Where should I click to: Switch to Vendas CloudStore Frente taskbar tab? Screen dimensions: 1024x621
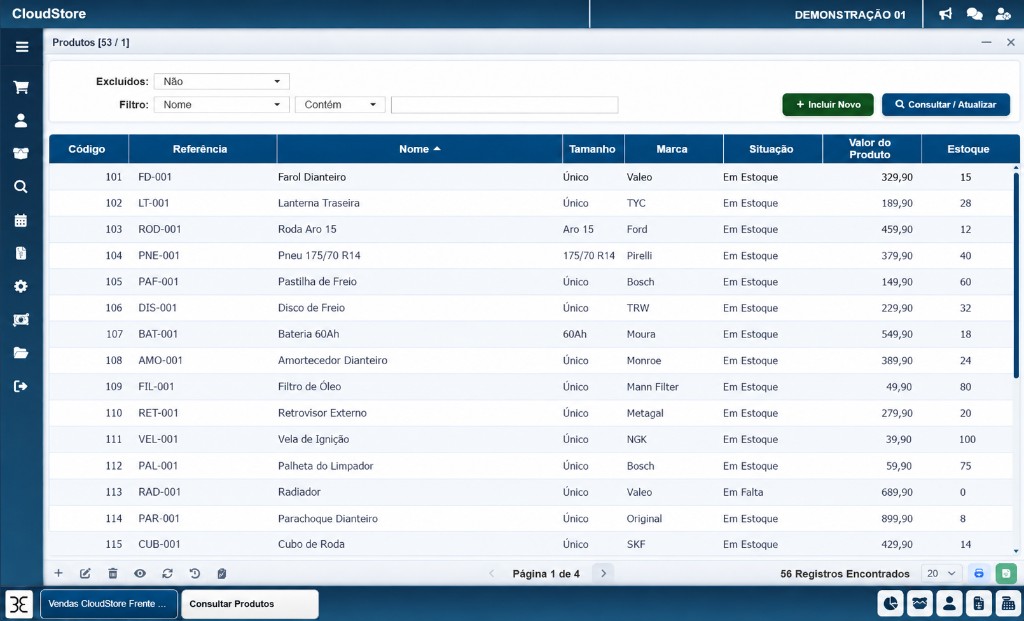point(110,603)
